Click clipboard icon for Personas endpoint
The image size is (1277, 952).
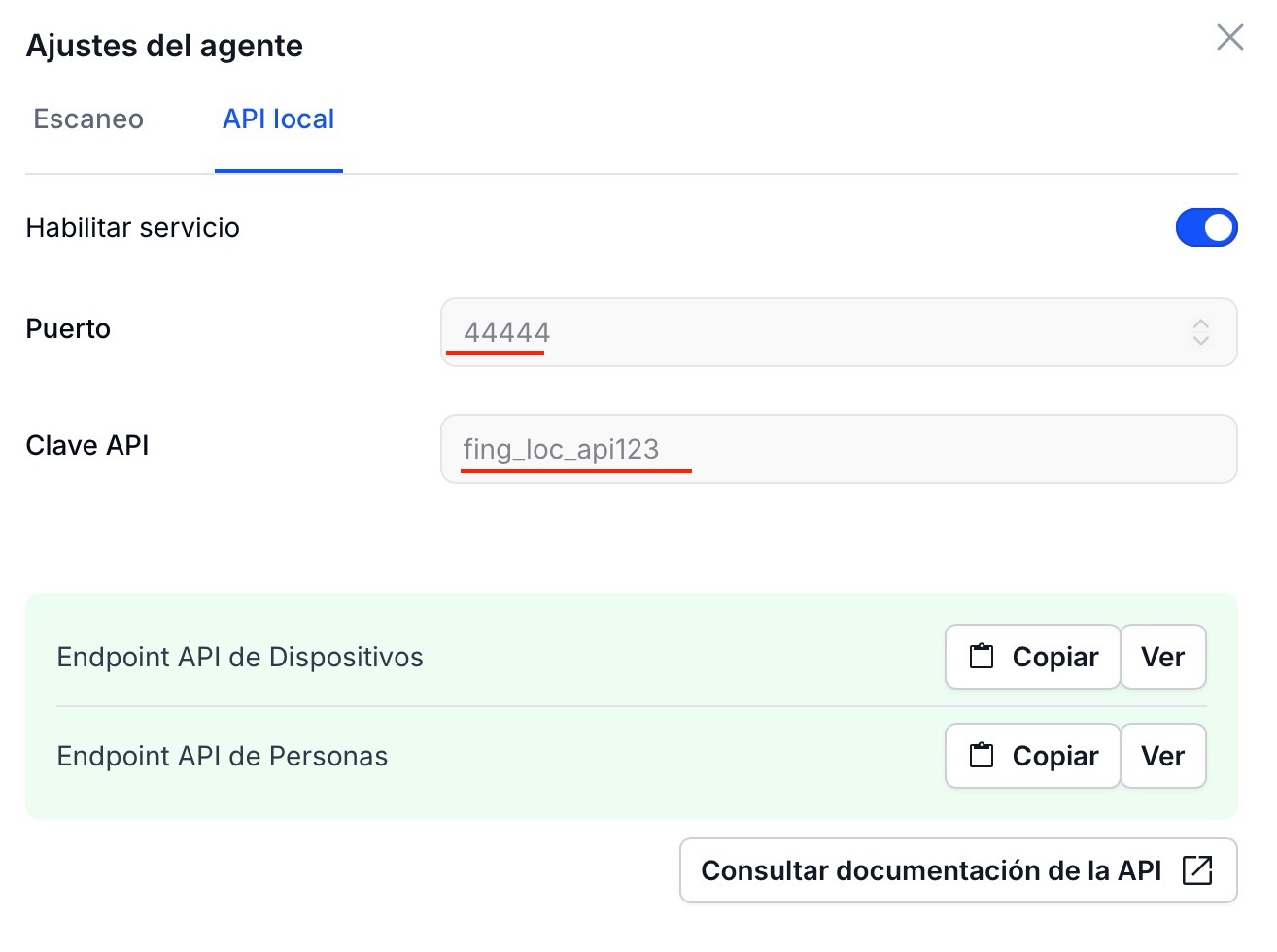pos(982,756)
